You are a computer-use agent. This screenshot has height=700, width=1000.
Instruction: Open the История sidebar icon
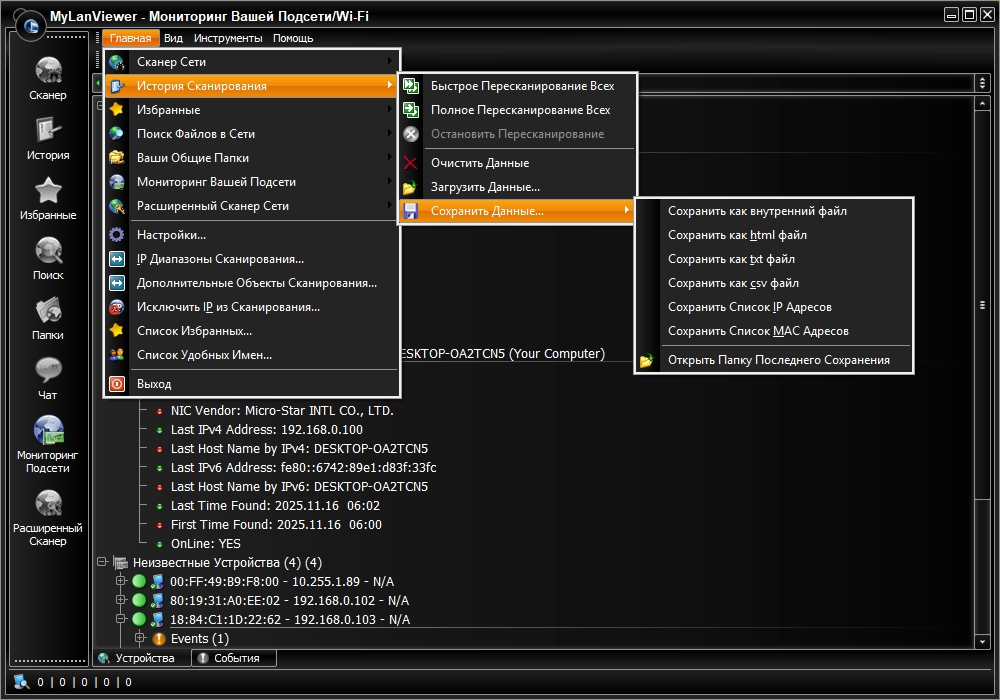(x=48, y=130)
